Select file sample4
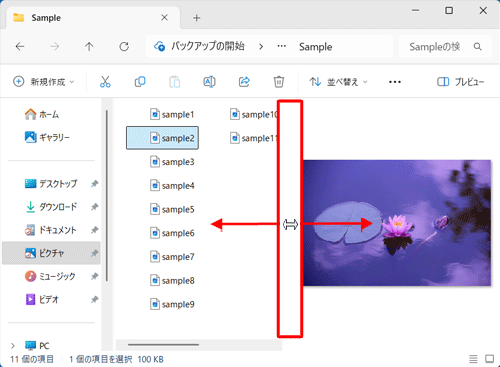This screenshot has width=500, height=367. click(x=172, y=186)
